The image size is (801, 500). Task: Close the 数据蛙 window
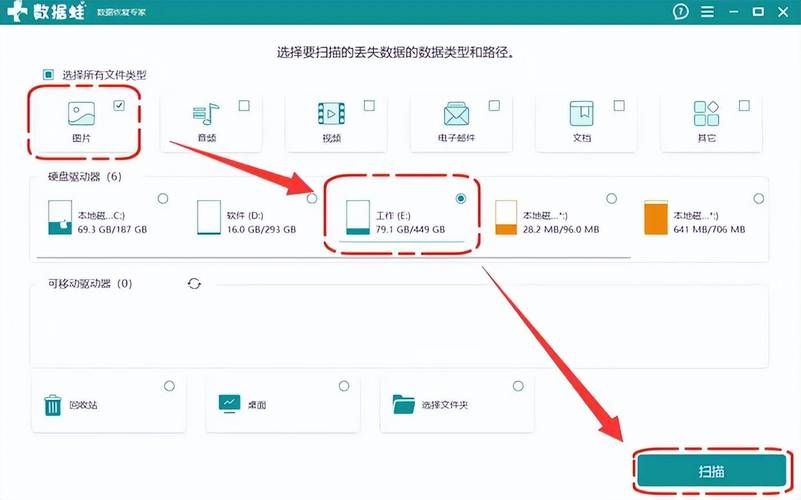click(783, 11)
